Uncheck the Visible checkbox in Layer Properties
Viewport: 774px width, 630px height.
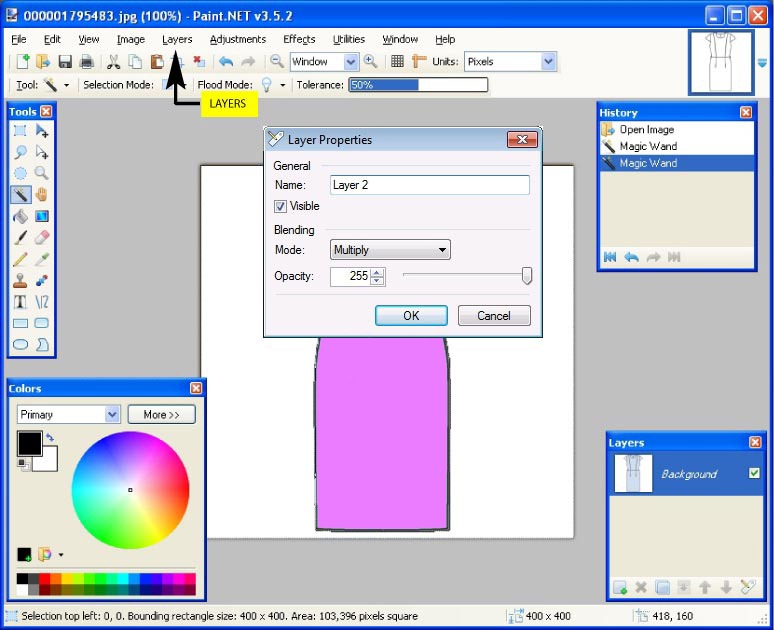pos(281,206)
